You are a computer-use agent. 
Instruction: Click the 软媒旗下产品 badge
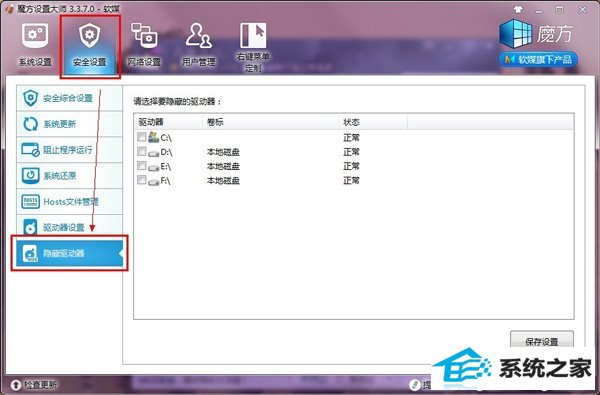point(538,59)
